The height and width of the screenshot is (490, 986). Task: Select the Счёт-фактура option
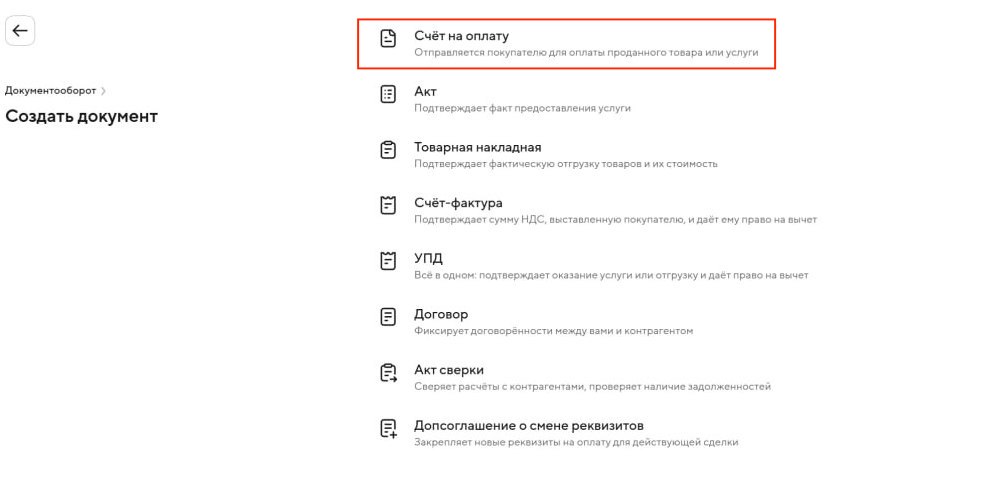458,203
